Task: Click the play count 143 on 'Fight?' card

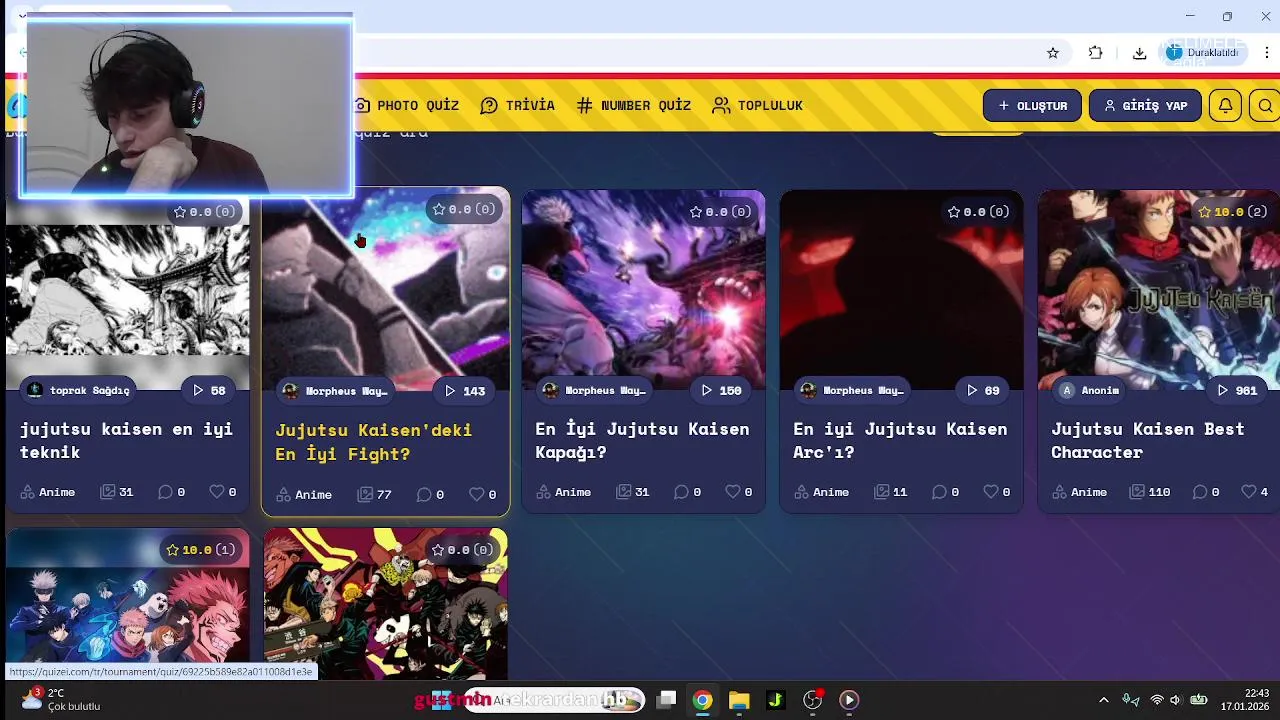Action: 465,391
